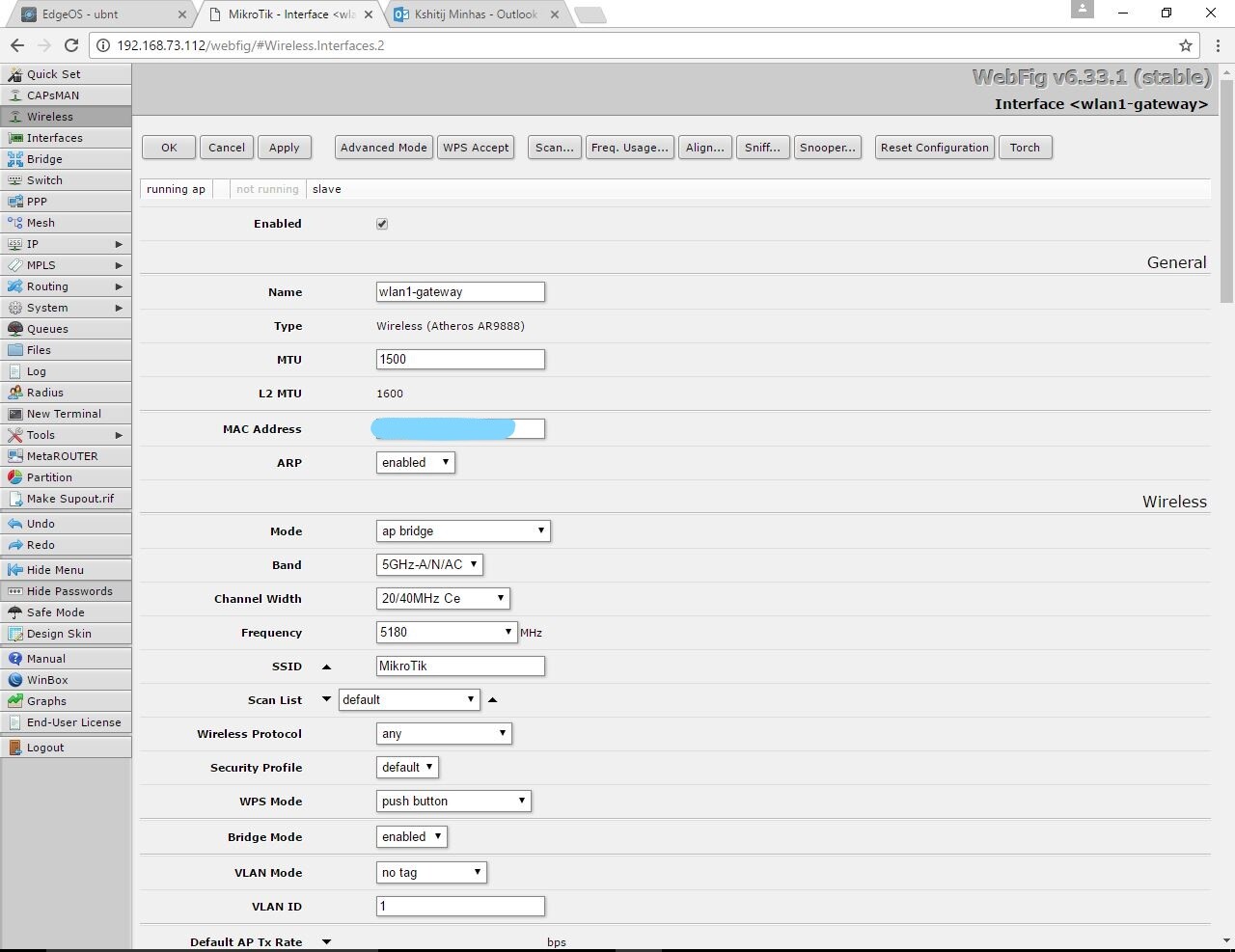Click the Cancel button

pos(227,148)
